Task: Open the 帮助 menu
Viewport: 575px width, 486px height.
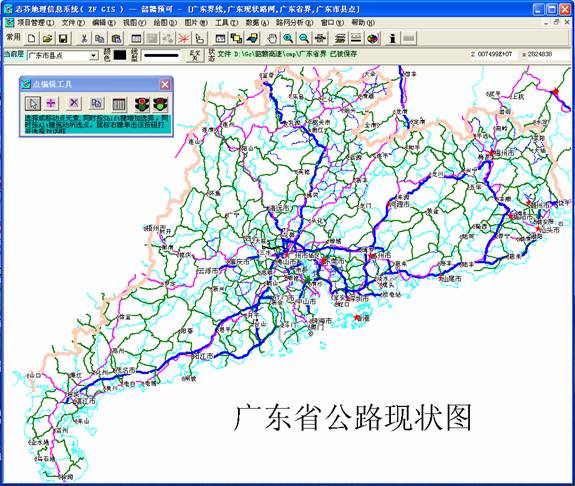Action: pos(363,23)
